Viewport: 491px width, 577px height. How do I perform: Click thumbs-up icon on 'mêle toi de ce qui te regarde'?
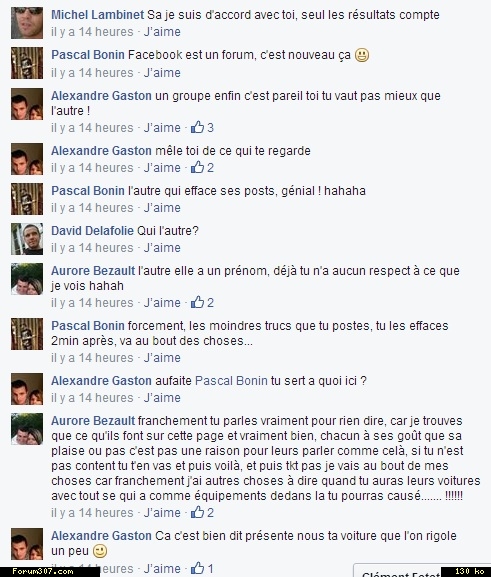(197, 167)
